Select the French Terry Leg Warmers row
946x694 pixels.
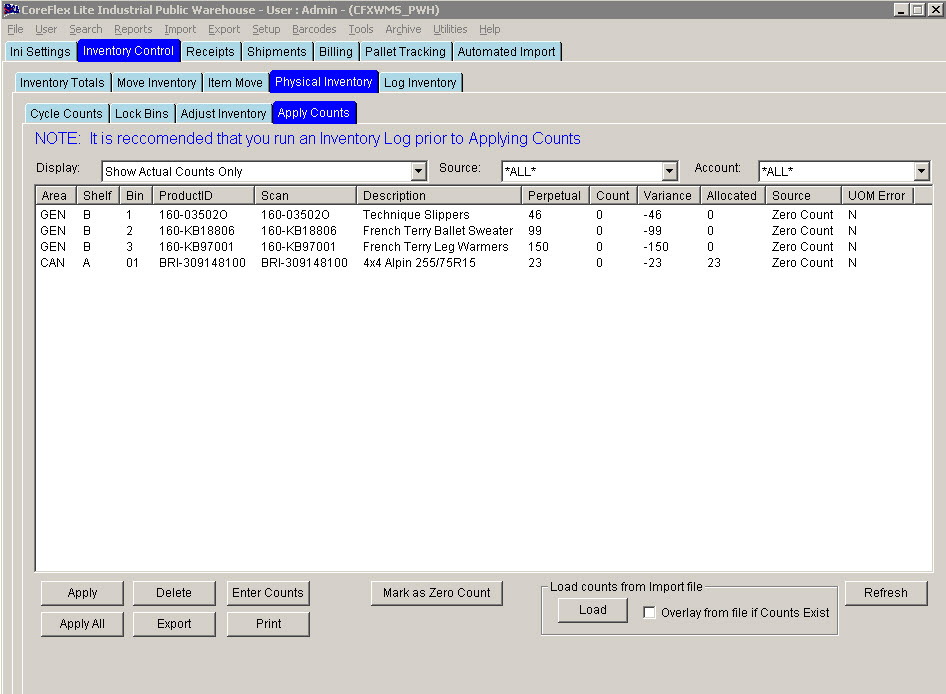[x=484, y=247]
